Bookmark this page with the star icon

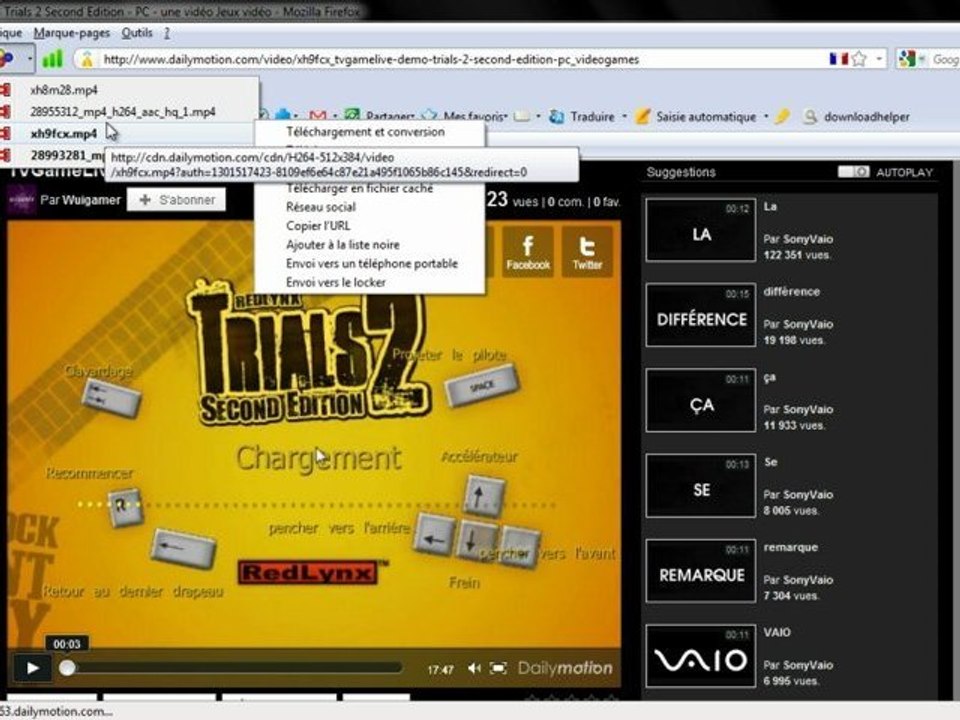point(859,59)
